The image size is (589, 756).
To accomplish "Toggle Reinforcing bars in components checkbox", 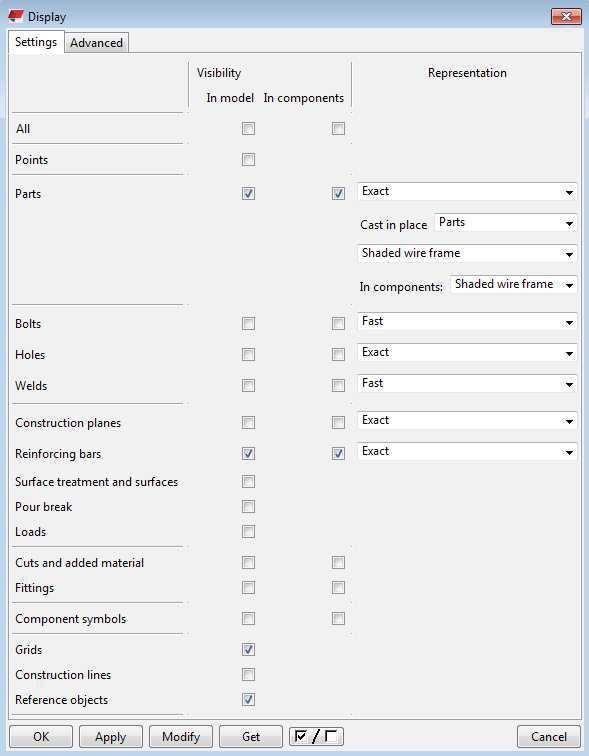I will [338, 454].
